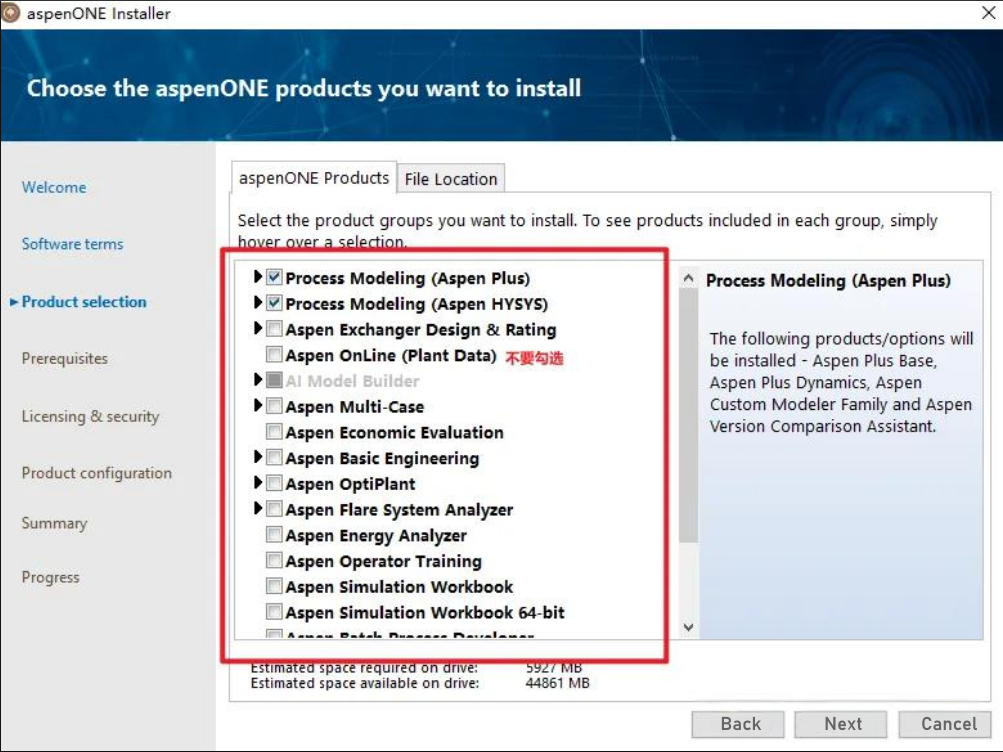This screenshot has height=752, width=1003.
Task: Click the product list scrollbar thumb
Action: tap(688, 416)
